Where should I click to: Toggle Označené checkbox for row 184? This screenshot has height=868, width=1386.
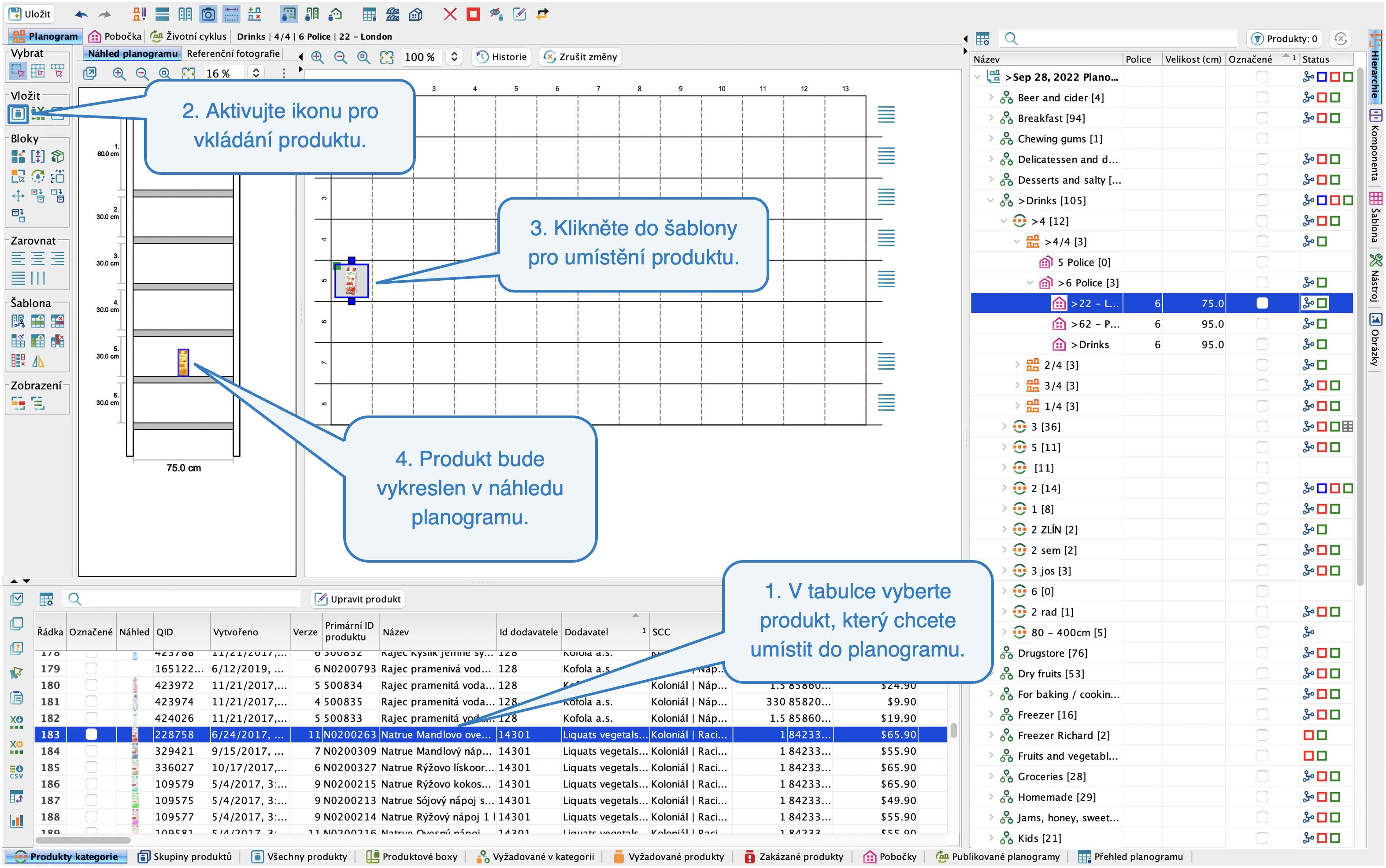pos(91,750)
